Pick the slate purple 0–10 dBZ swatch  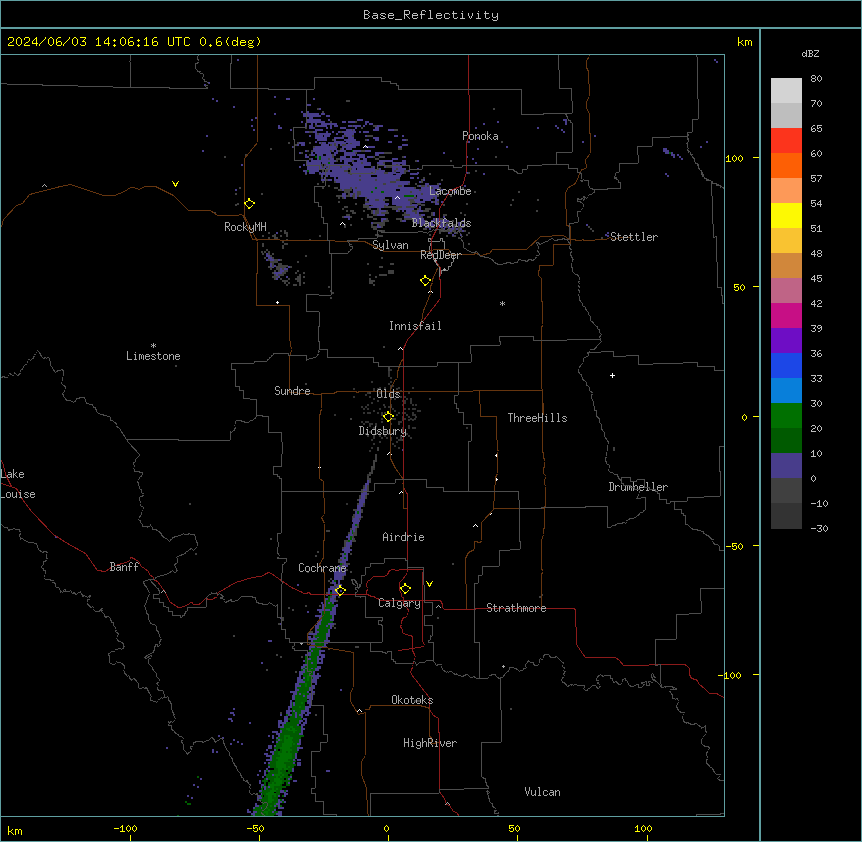click(786, 466)
